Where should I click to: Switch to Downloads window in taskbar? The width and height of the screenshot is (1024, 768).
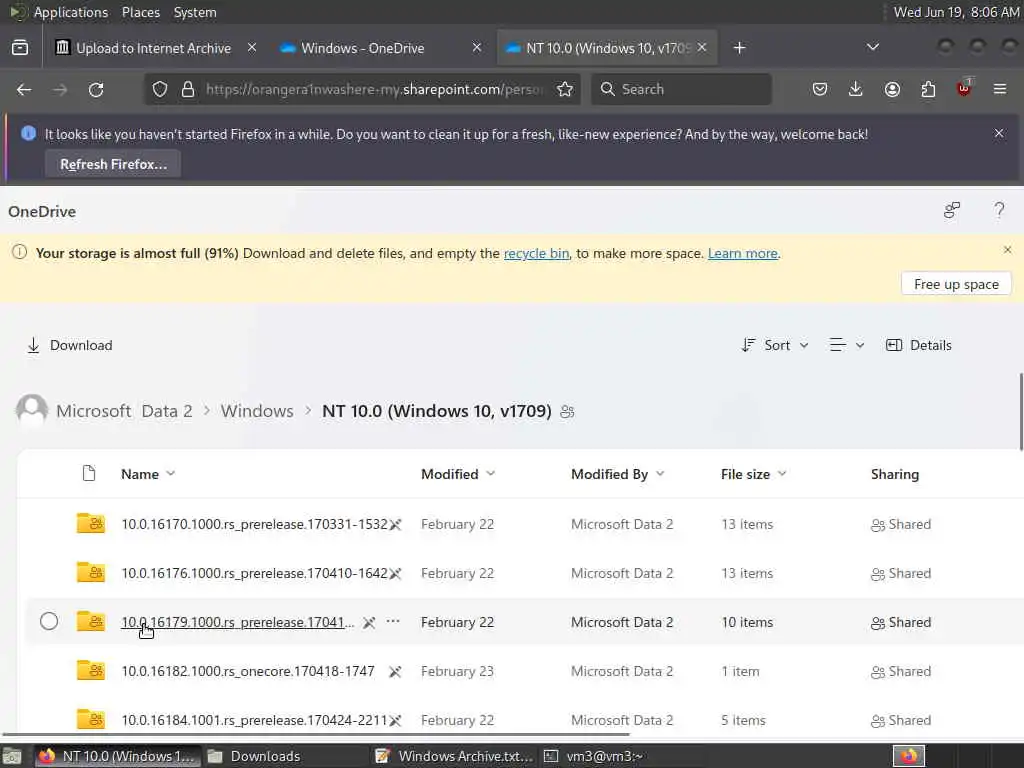255,756
